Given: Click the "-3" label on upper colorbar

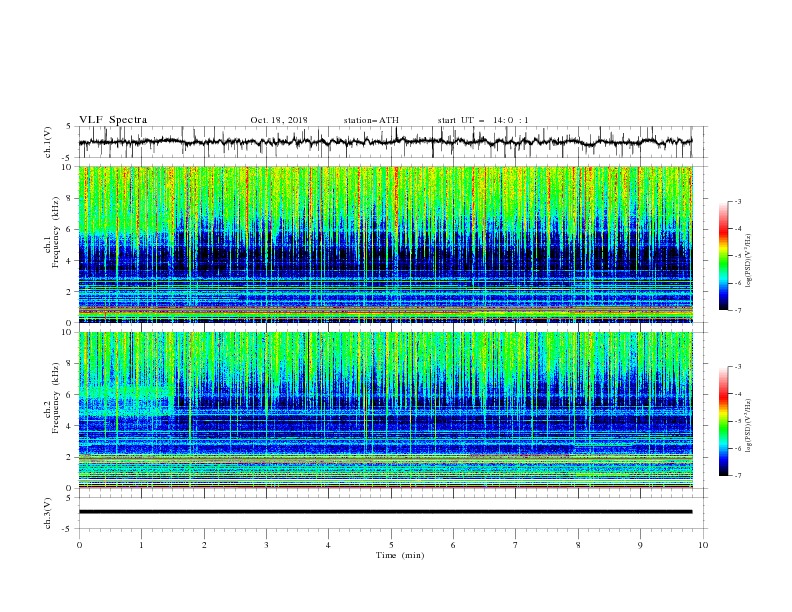Looking at the screenshot, I should click(737, 201).
